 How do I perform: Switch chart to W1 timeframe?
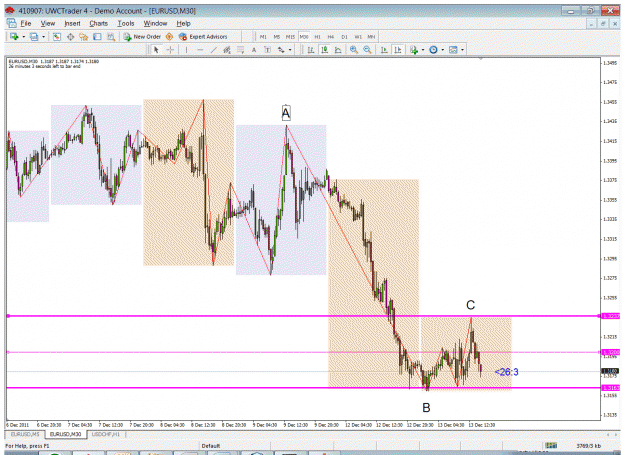click(x=358, y=37)
